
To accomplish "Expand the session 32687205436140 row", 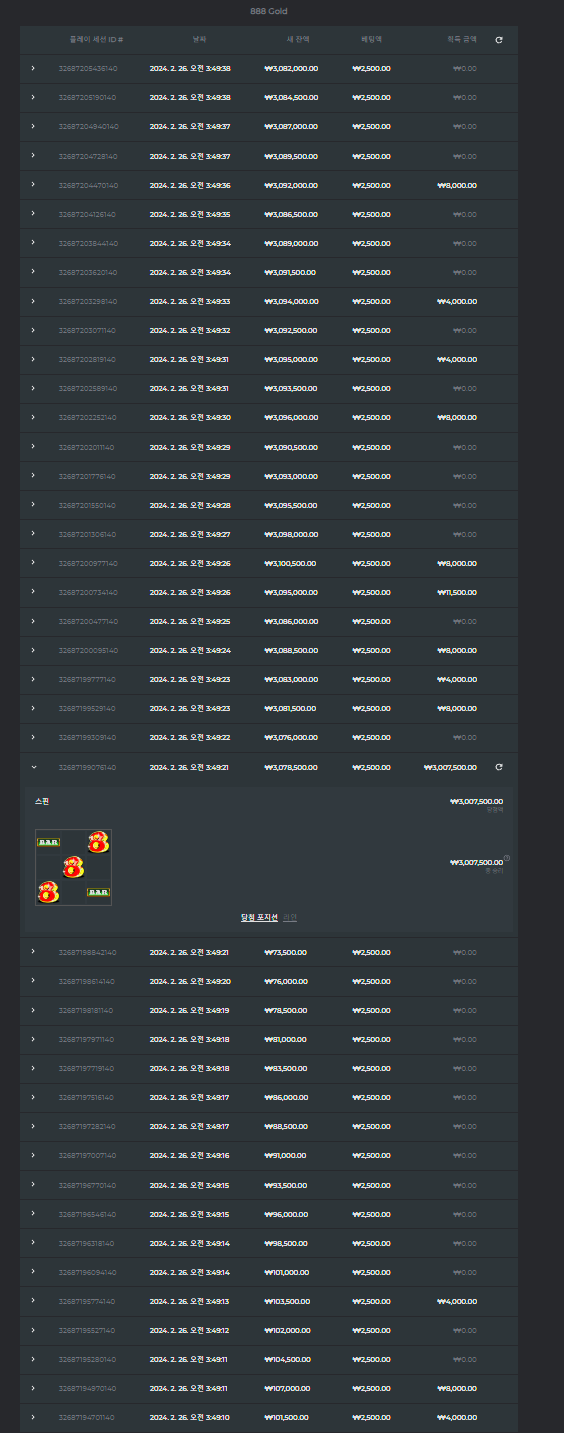I will (33, 69).
